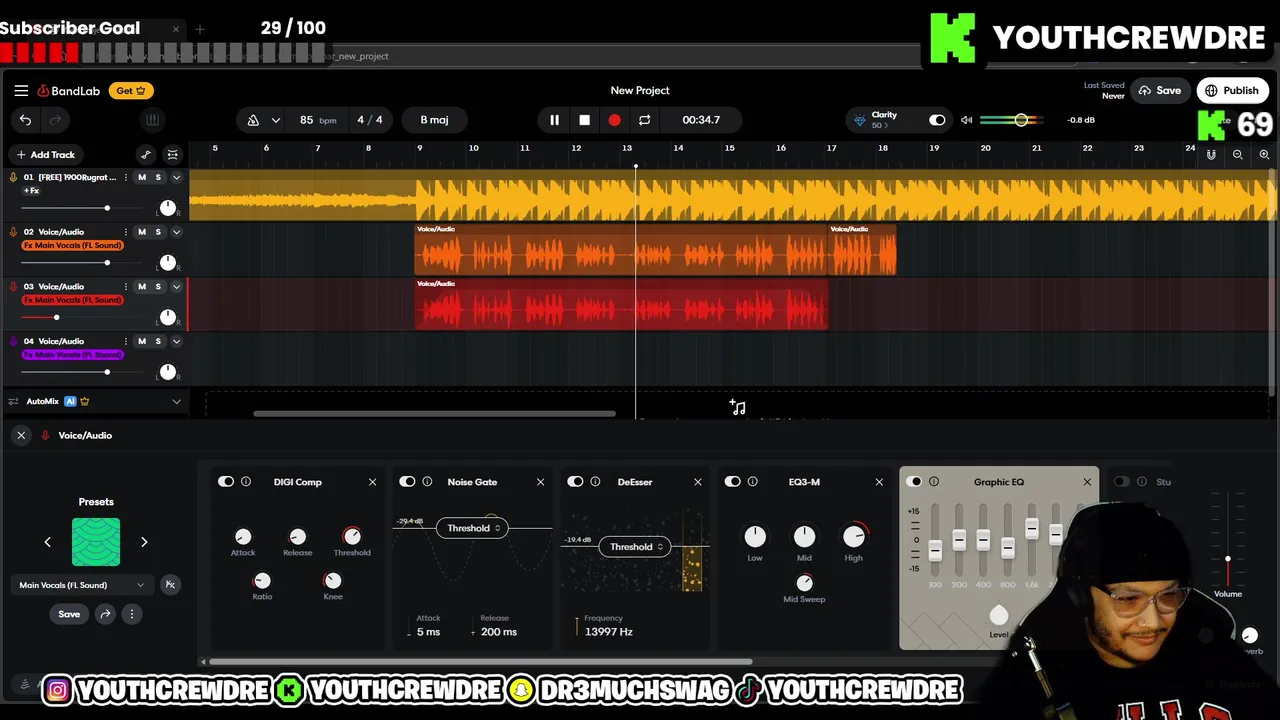The image size is (1280, 720).
Task: Start recording with the red record button
Action: pos(614,120)
